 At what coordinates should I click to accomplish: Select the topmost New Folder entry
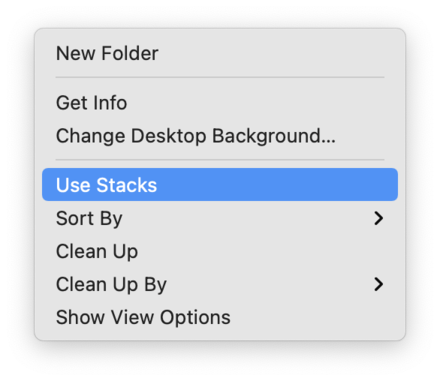pos(220,53)
